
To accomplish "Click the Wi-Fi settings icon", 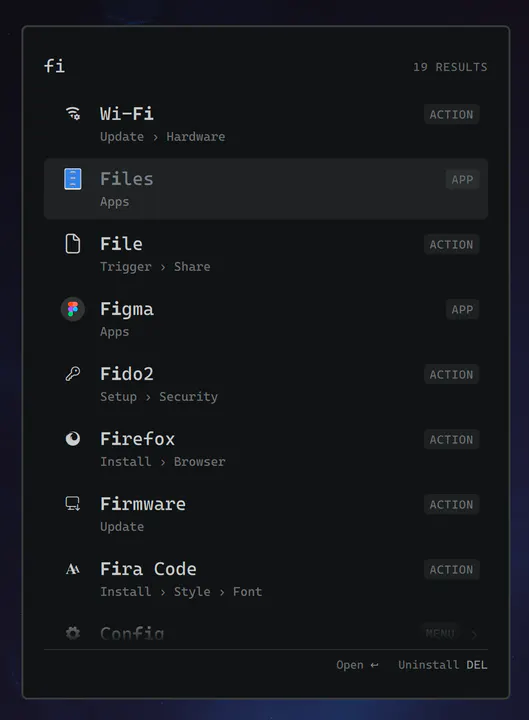I will point(73,113).
